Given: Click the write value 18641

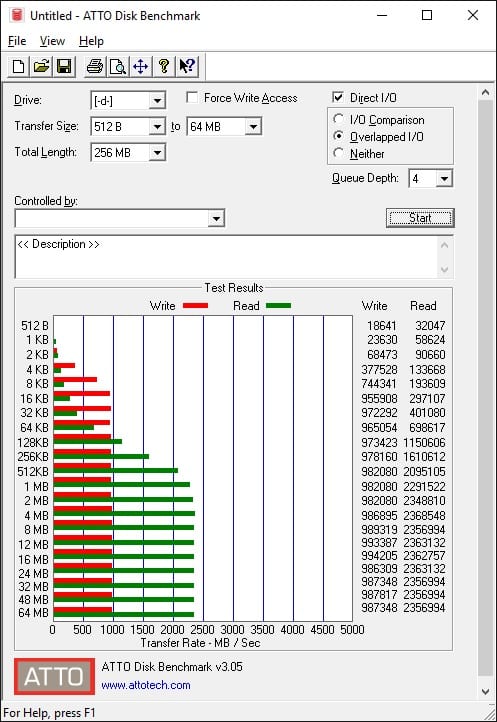Looking at the screenshot, I should point(381,326).
